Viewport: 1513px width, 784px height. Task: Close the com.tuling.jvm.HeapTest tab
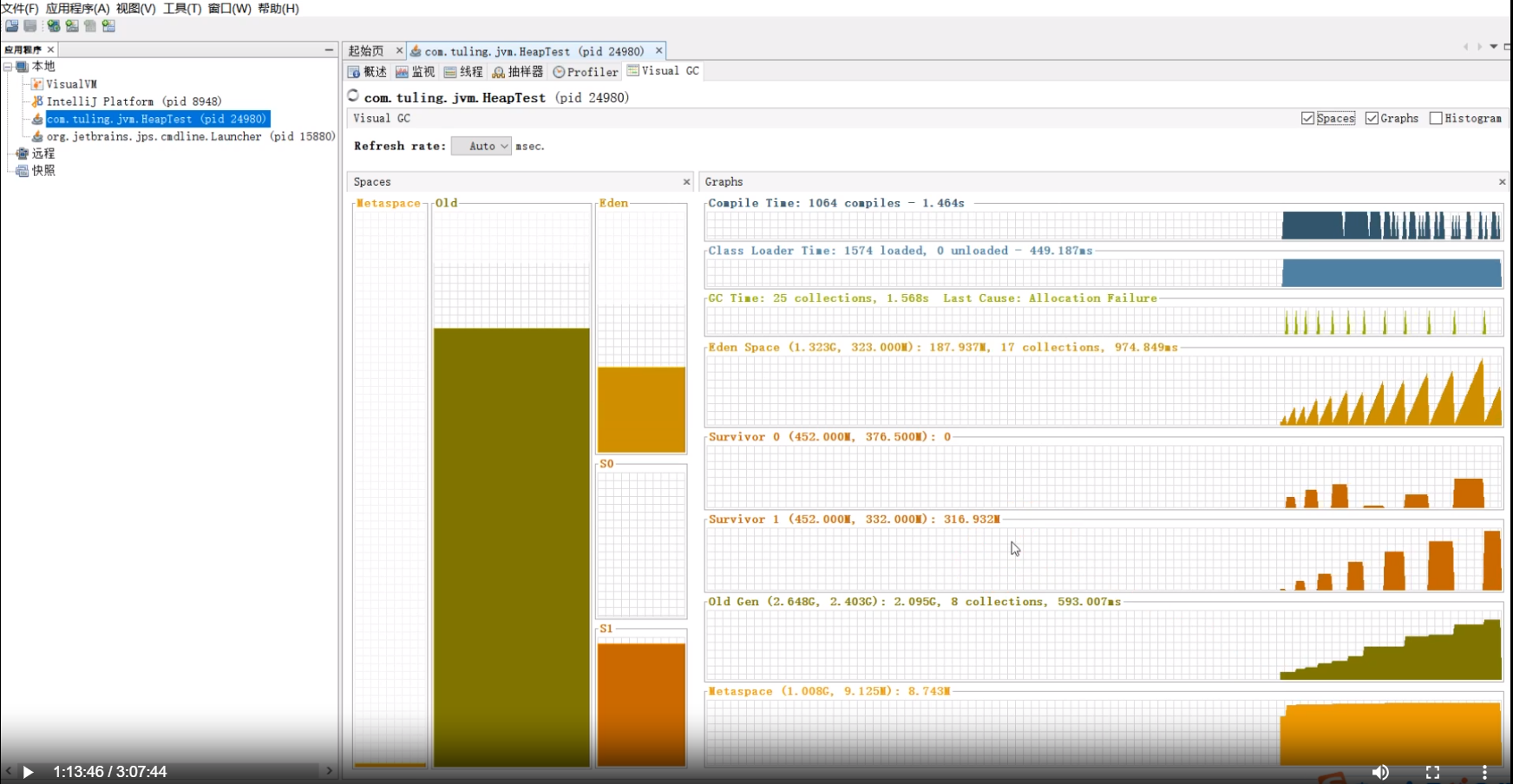[658, 51]
